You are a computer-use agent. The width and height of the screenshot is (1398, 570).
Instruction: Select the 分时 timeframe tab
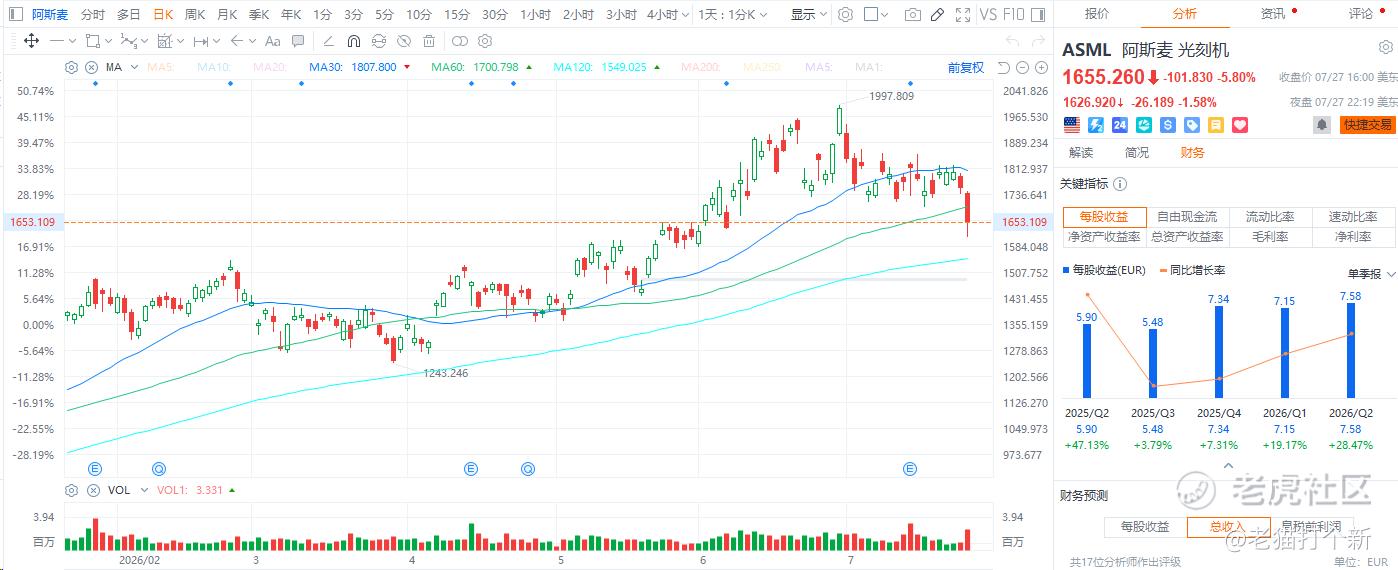coord(92,15)
